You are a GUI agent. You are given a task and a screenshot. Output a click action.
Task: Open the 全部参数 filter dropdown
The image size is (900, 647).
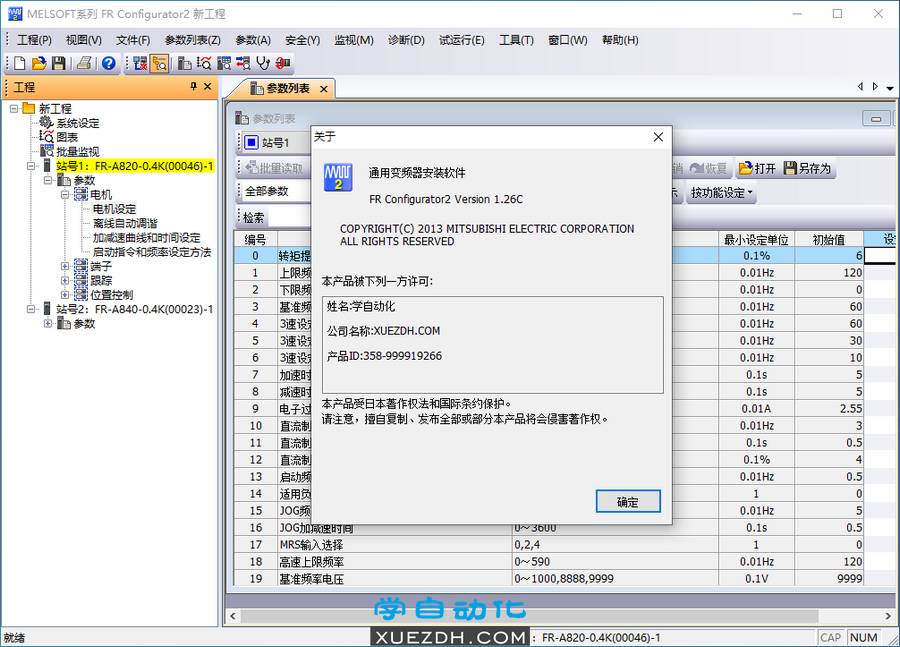[x=277, y=191]
